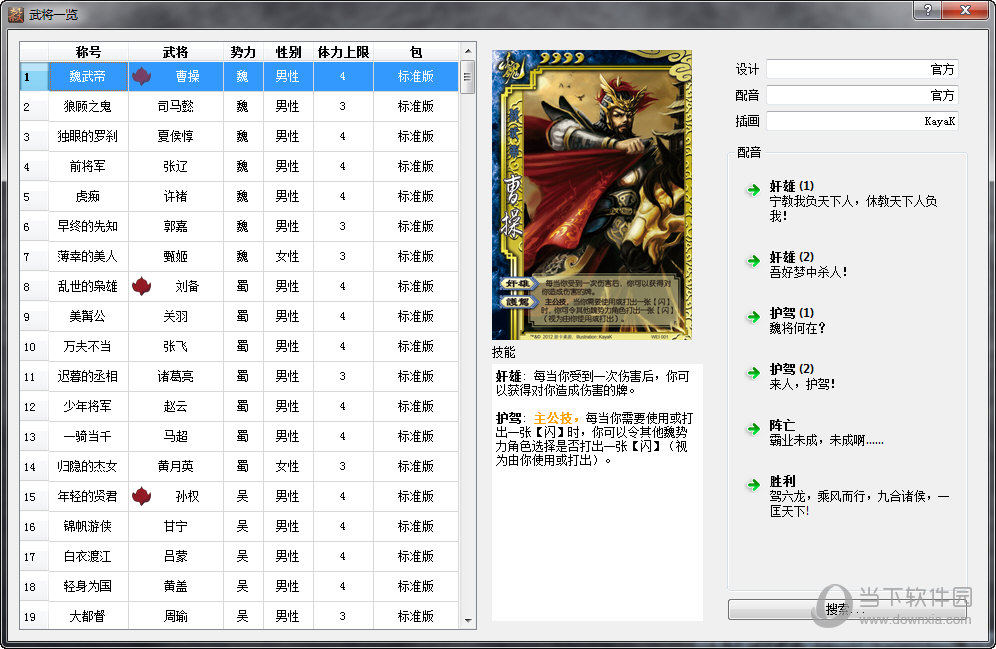Image resolution: width=996 pixels, height=649 pixels.
Task: Click the title 乱世的枭雄 cell
Action: click(88, 286)
